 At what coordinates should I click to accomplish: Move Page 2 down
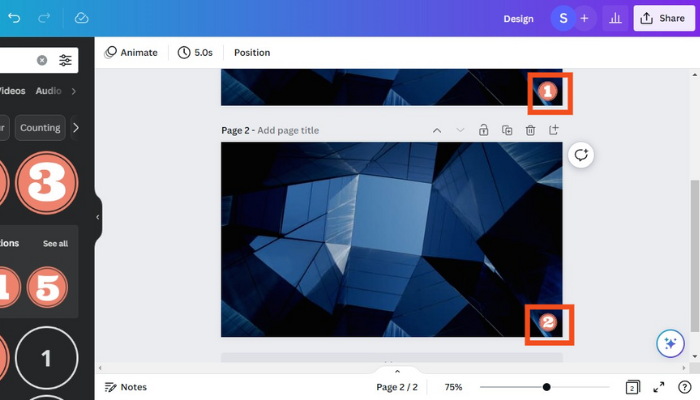tap(460, 130)
